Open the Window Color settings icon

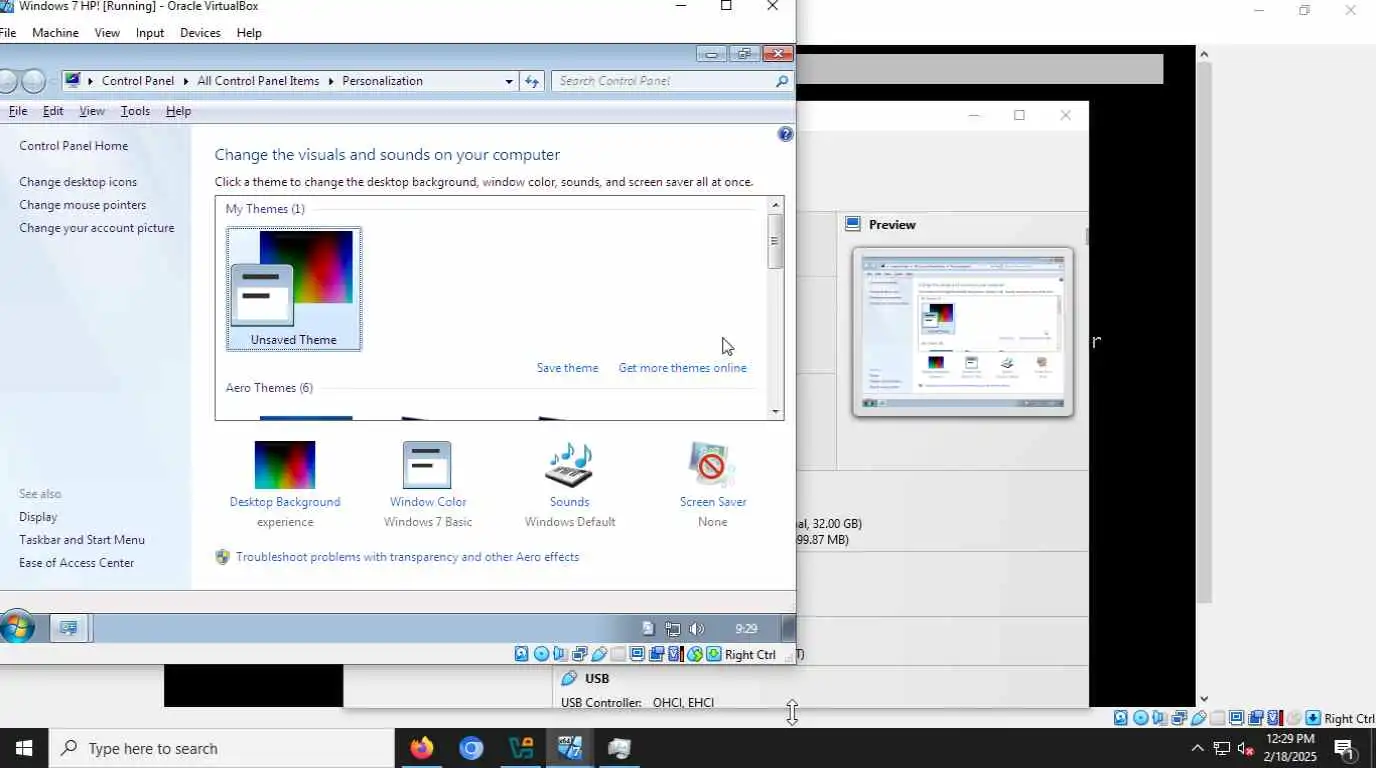[x=427, y=466]
